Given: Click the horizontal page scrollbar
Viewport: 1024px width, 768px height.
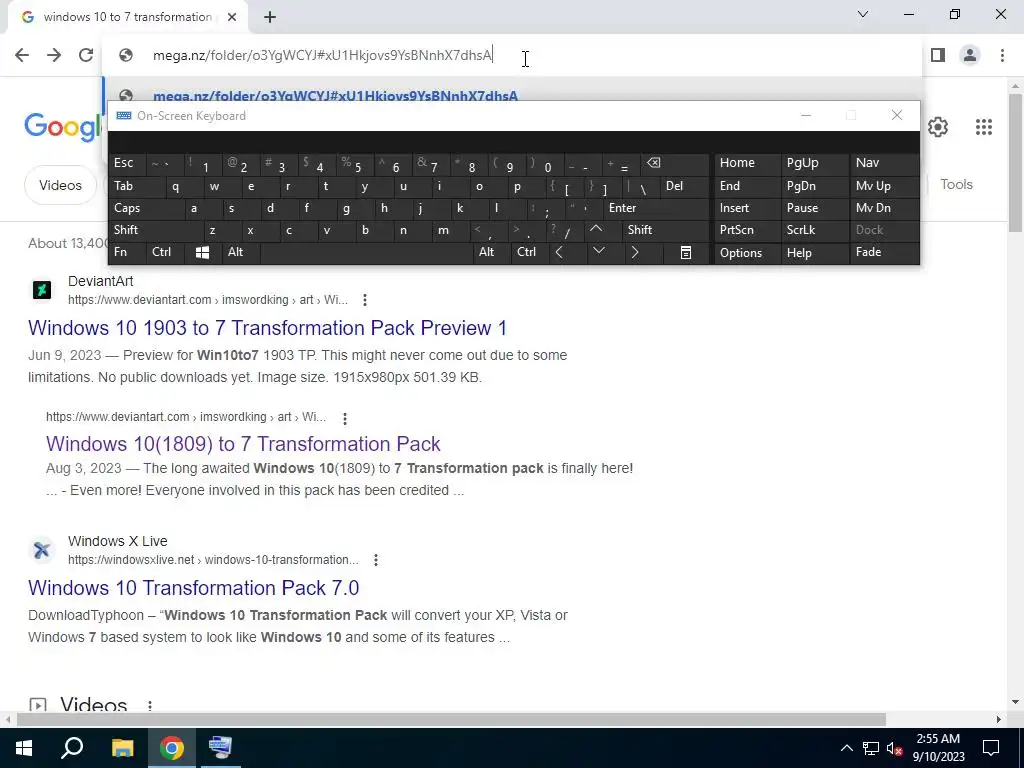Looking at the screenshot, I should coord(451,720).
